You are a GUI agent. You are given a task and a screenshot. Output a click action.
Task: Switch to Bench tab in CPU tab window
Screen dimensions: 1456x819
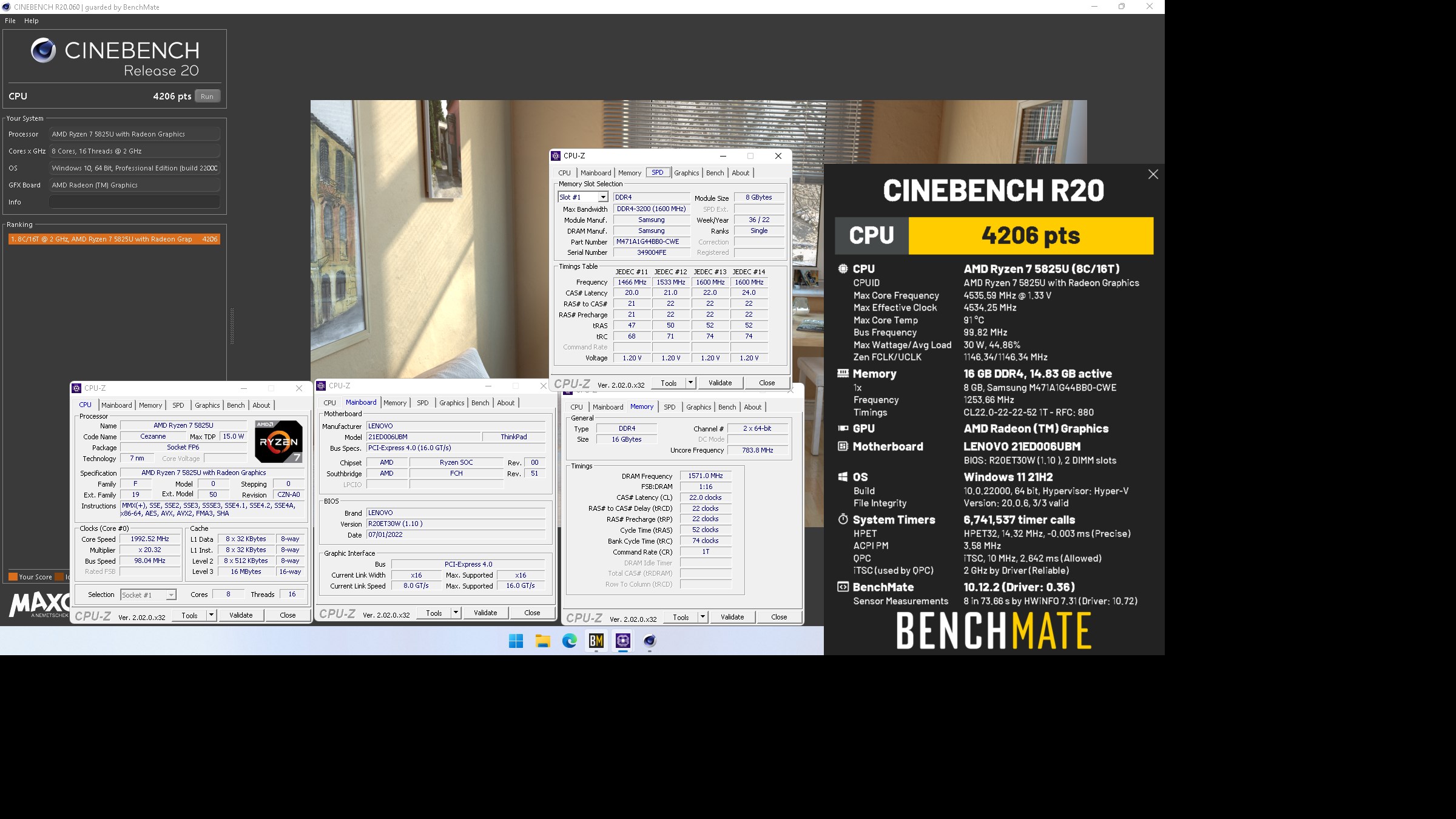(x=236, y=405)
